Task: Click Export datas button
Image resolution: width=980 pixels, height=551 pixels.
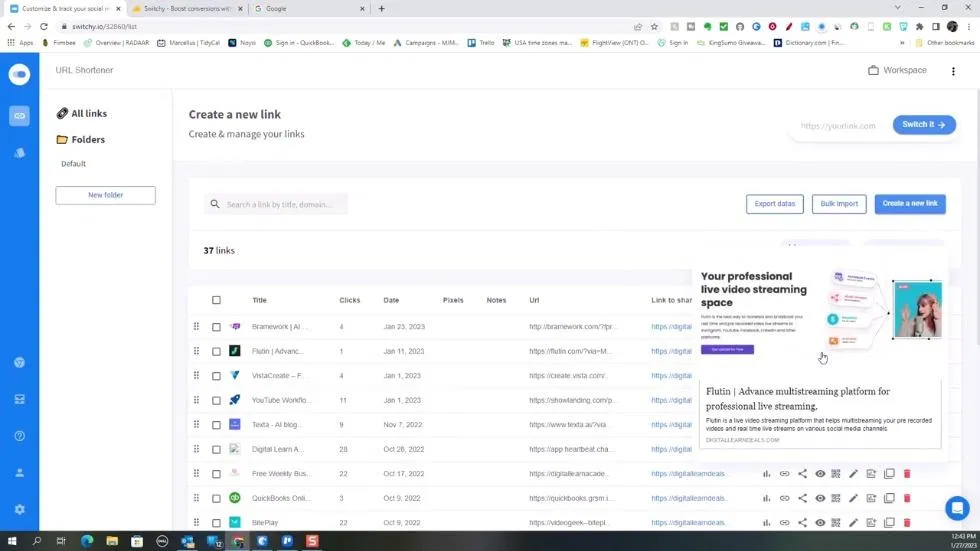Action: pyautogui.click(x=774, y=204)
